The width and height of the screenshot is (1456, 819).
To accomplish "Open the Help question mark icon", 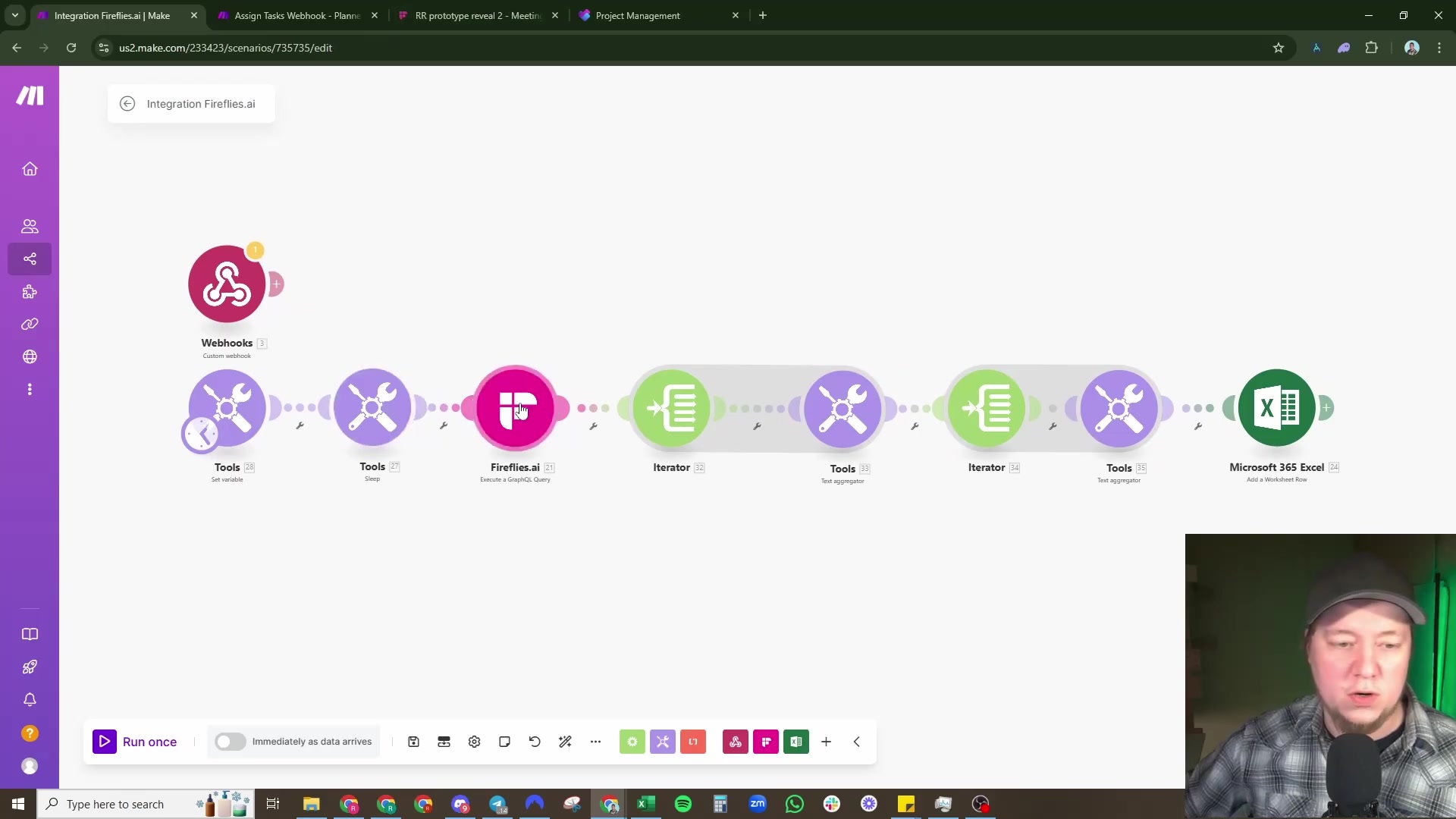I will tap(30, 733).
